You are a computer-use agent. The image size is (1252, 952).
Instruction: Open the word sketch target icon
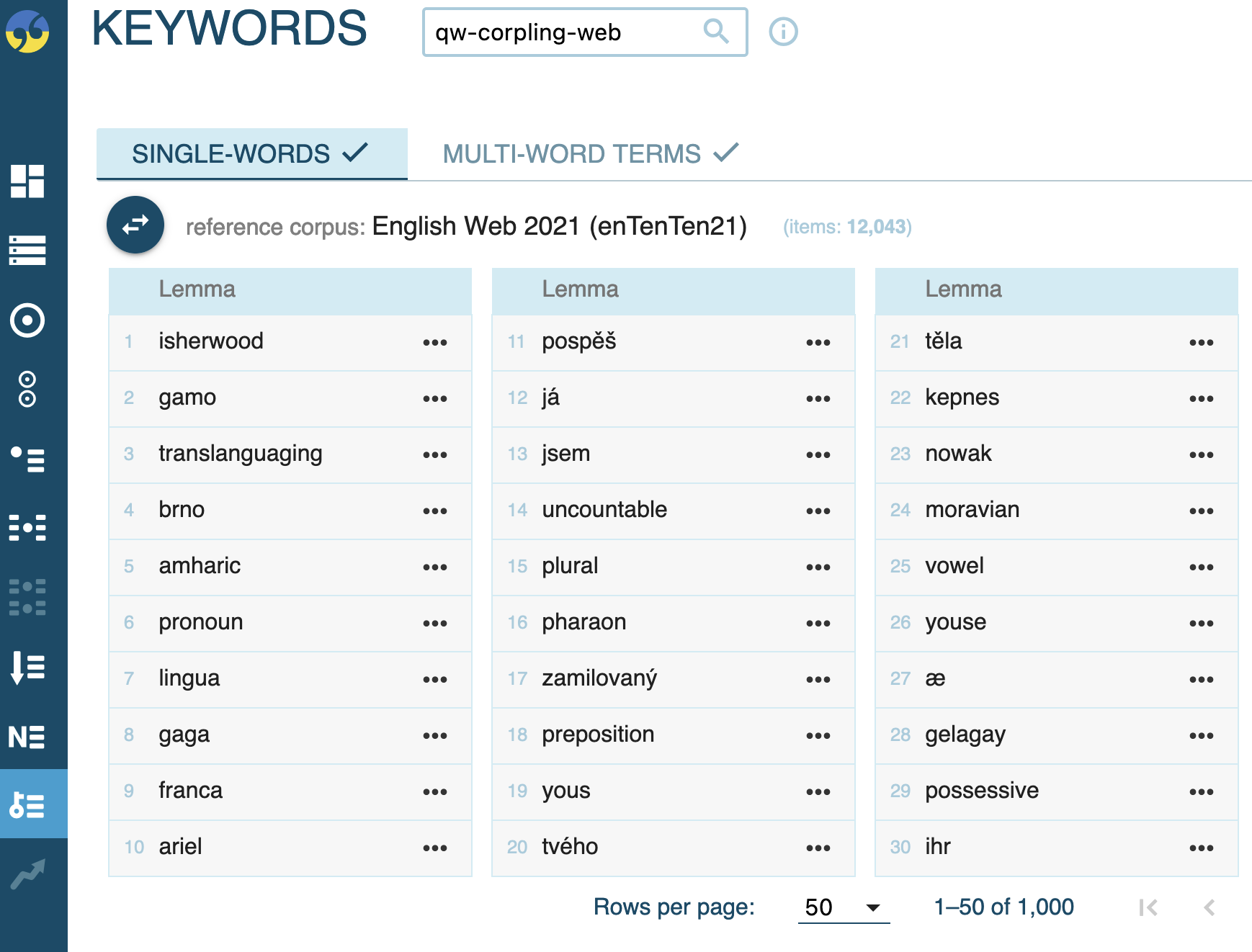tap(27, 320)
